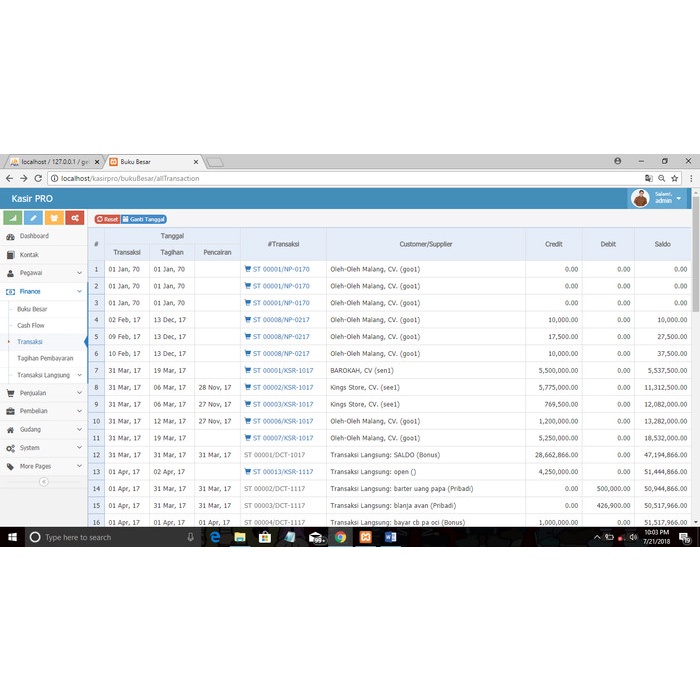
Task: Reload the page in the browser
Action: (38, 178)
